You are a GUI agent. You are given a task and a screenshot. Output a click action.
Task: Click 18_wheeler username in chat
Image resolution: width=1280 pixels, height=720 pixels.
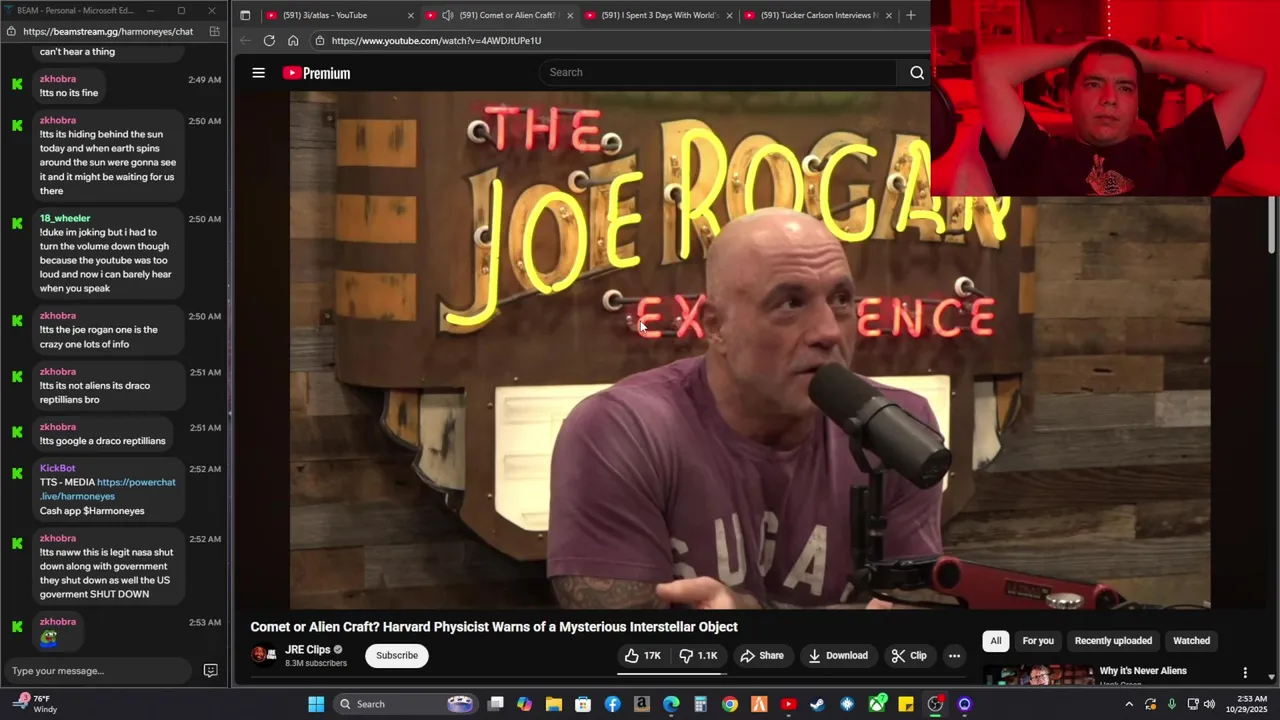click(x=65, y=218)
